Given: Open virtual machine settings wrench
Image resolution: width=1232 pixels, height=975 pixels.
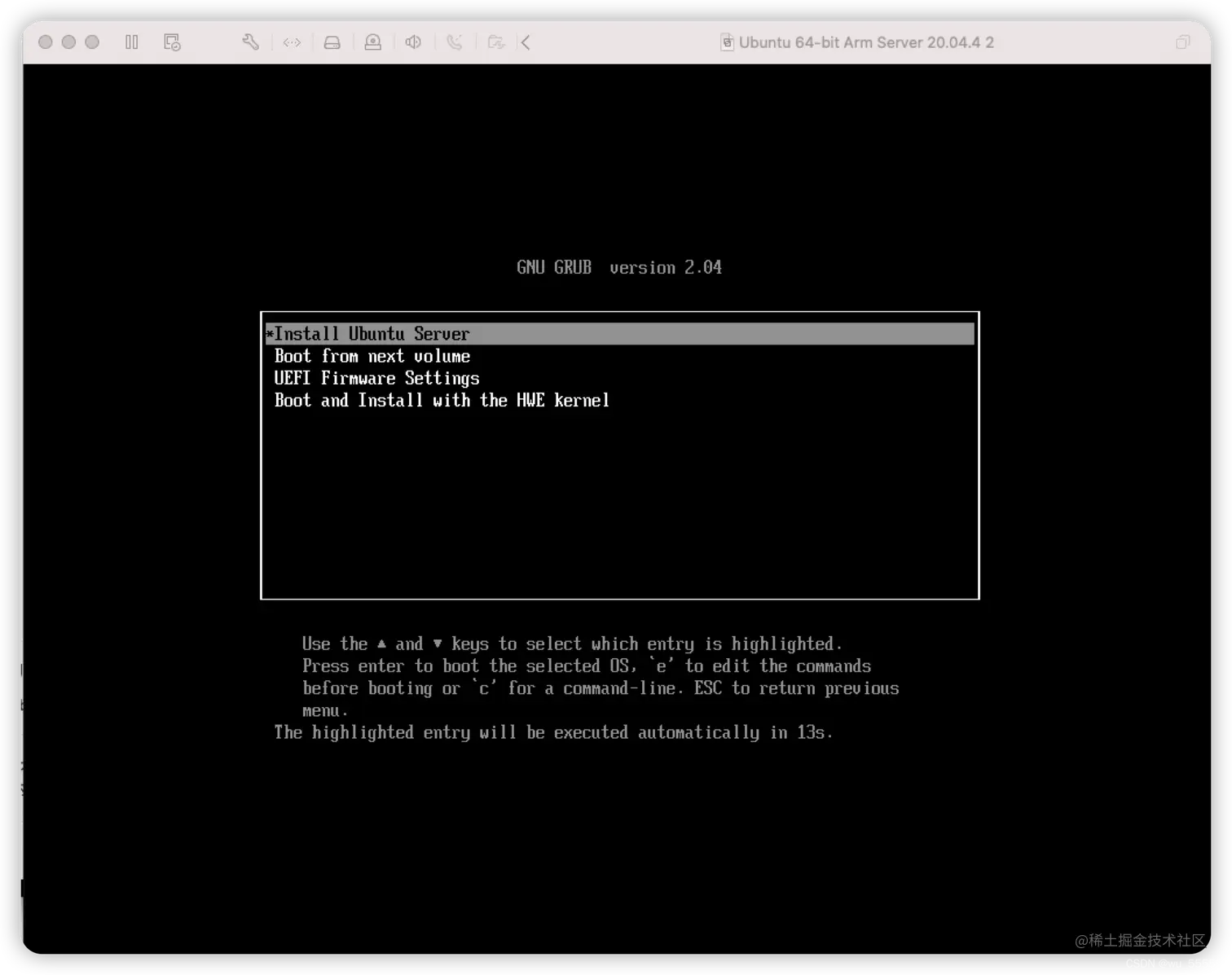Looking at the screenshot, I should (x=250, y=42).
